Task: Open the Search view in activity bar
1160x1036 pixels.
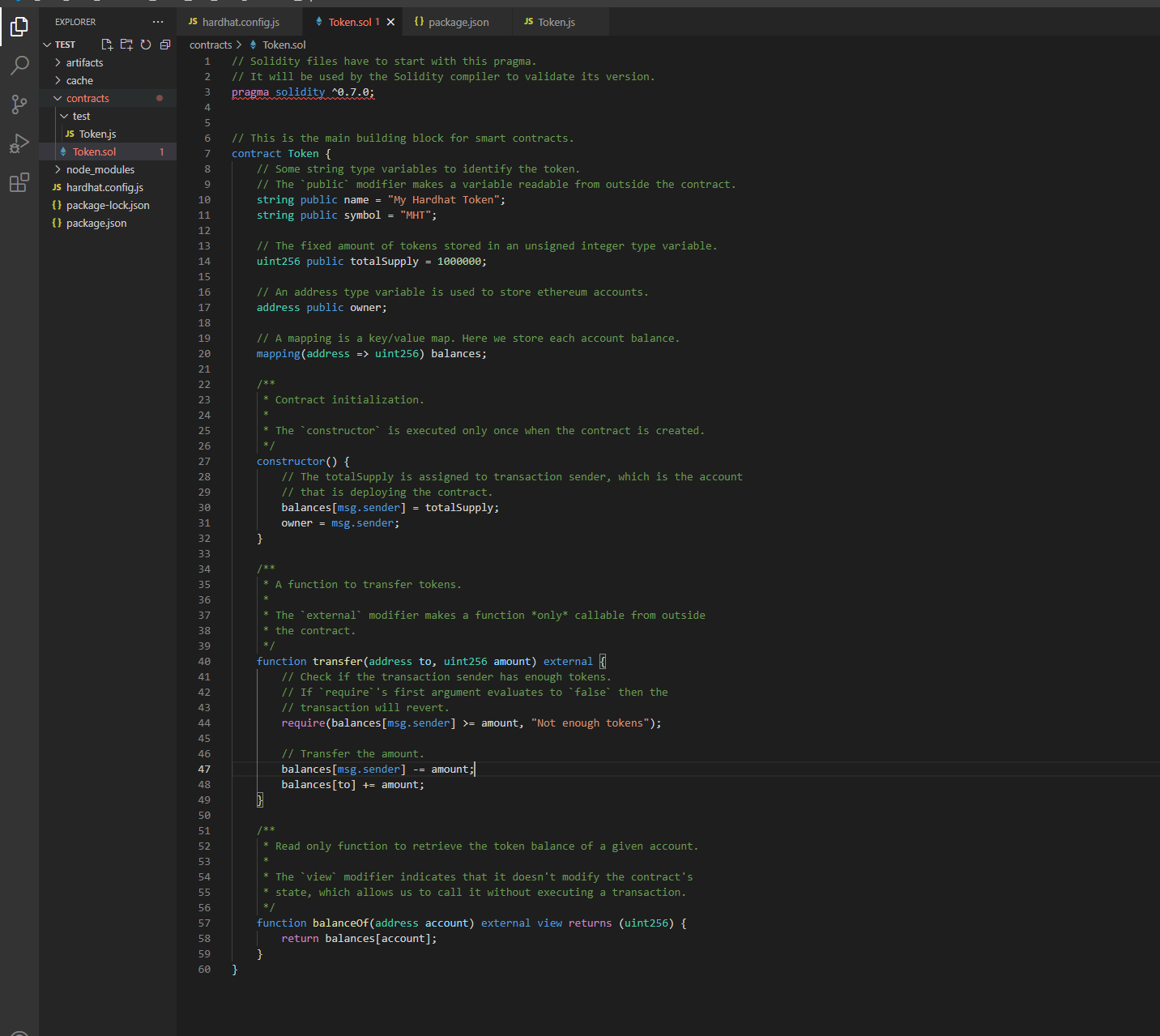Action: click(19, 66)
